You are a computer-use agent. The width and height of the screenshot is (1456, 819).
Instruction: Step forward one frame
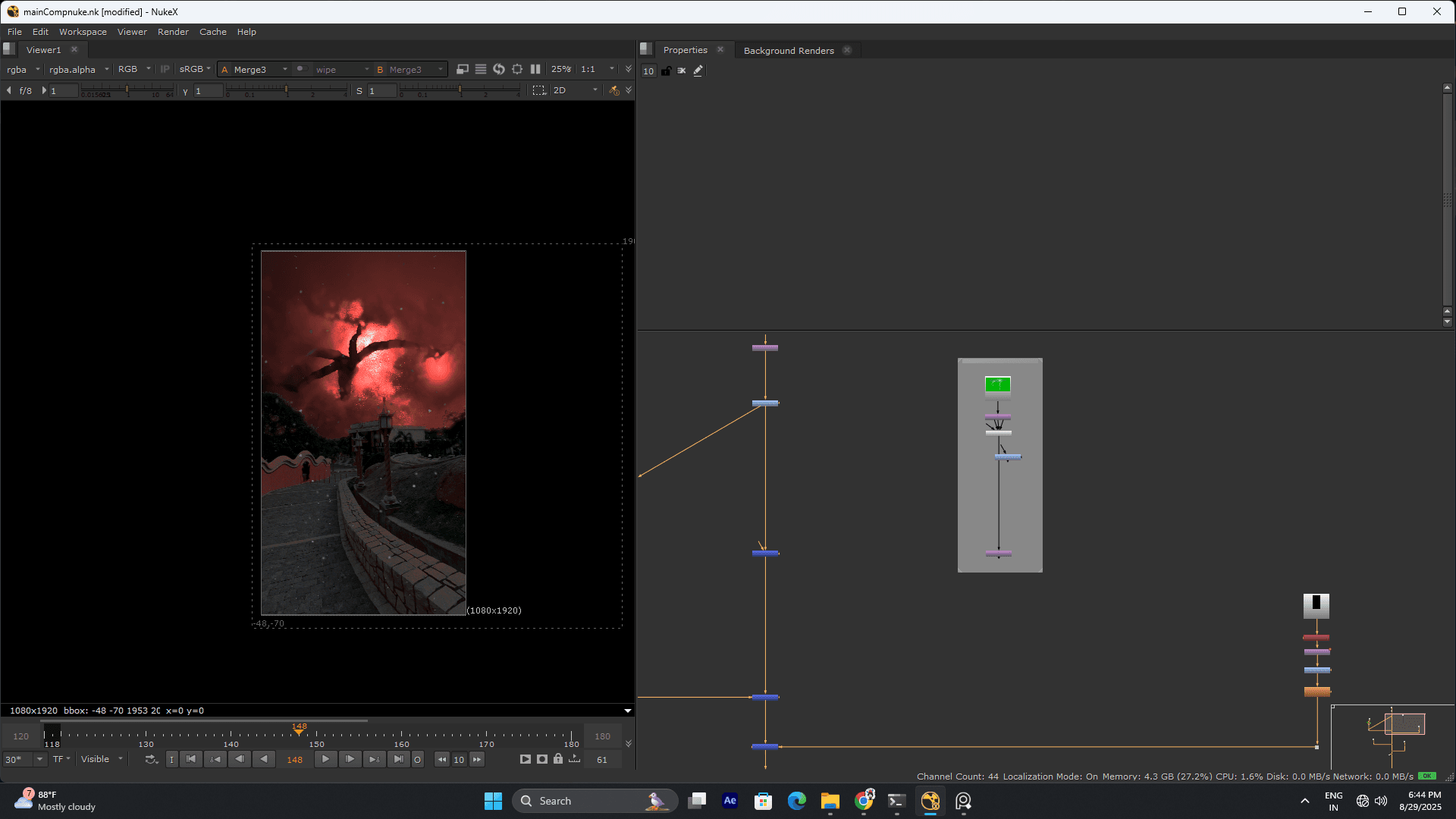pyautogui.click(x=350, y=759)
